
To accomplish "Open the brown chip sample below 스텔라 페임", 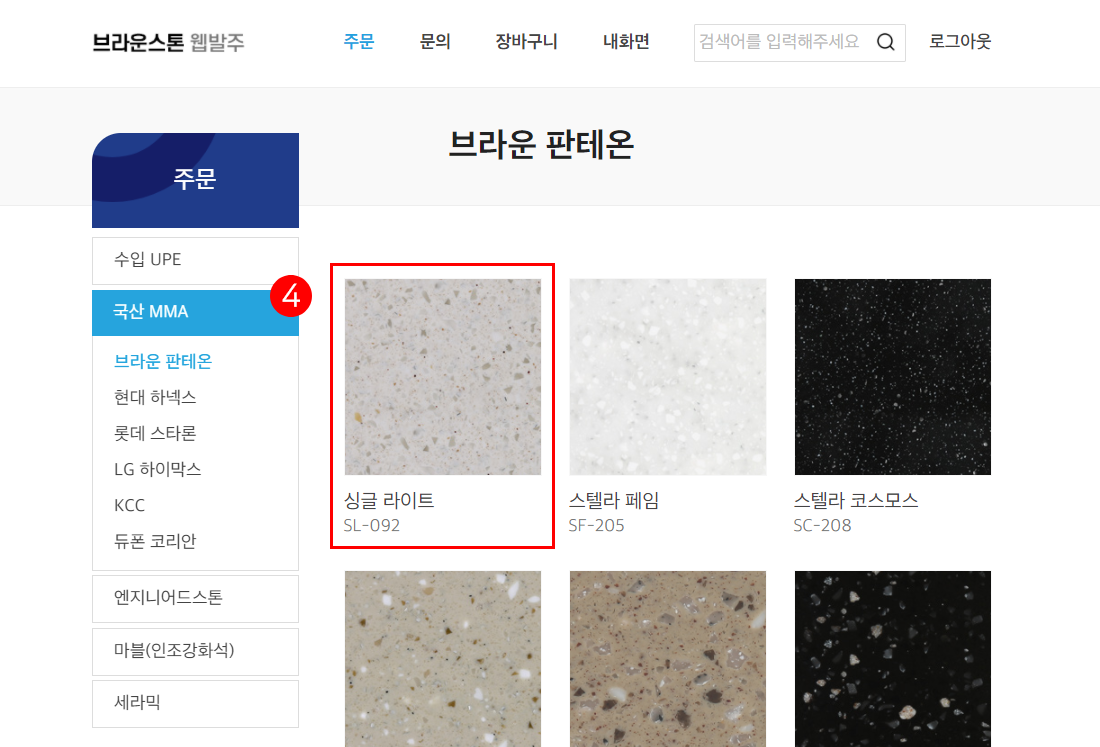I will point(668,659).
